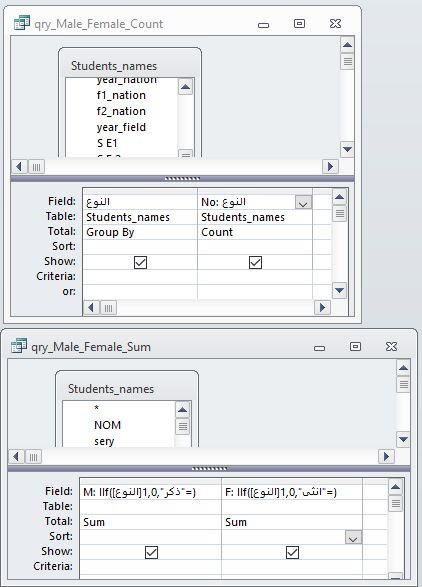The height and width of the screenshot is (587, 422).
Task: Click left arrow of Sum query table pane scrollbar
Action: pyautogui.click(x=16, y=456)
